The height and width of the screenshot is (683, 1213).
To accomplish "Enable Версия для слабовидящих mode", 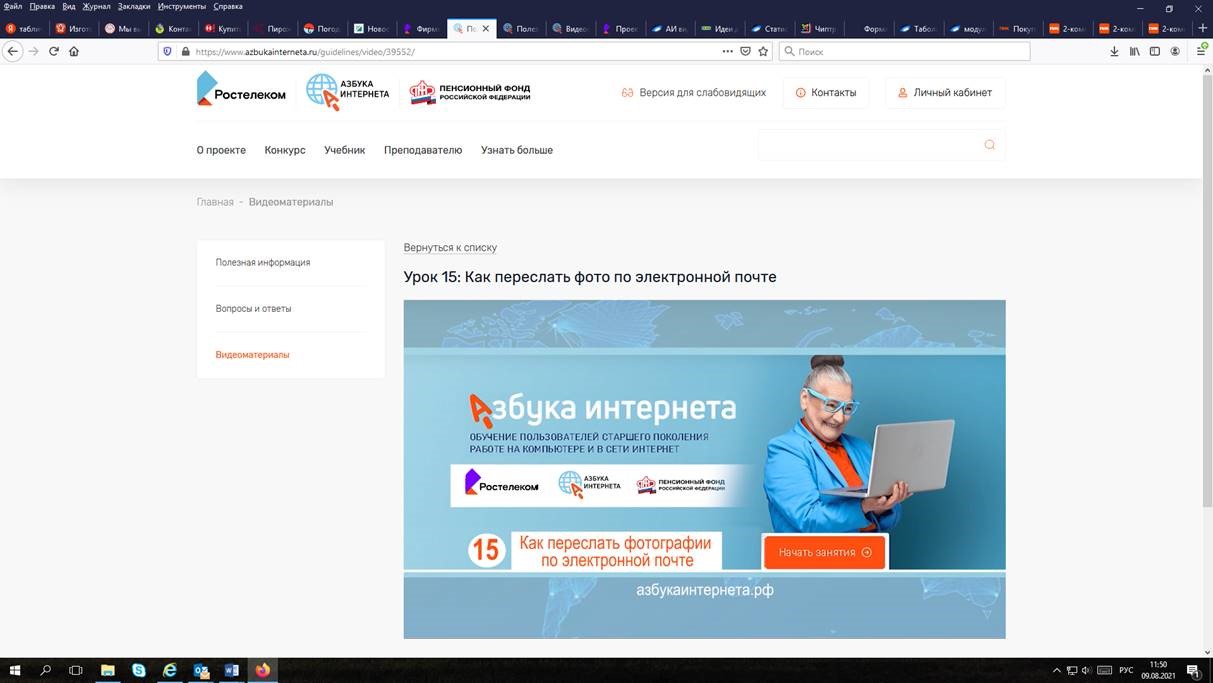I will click(694, 93).
